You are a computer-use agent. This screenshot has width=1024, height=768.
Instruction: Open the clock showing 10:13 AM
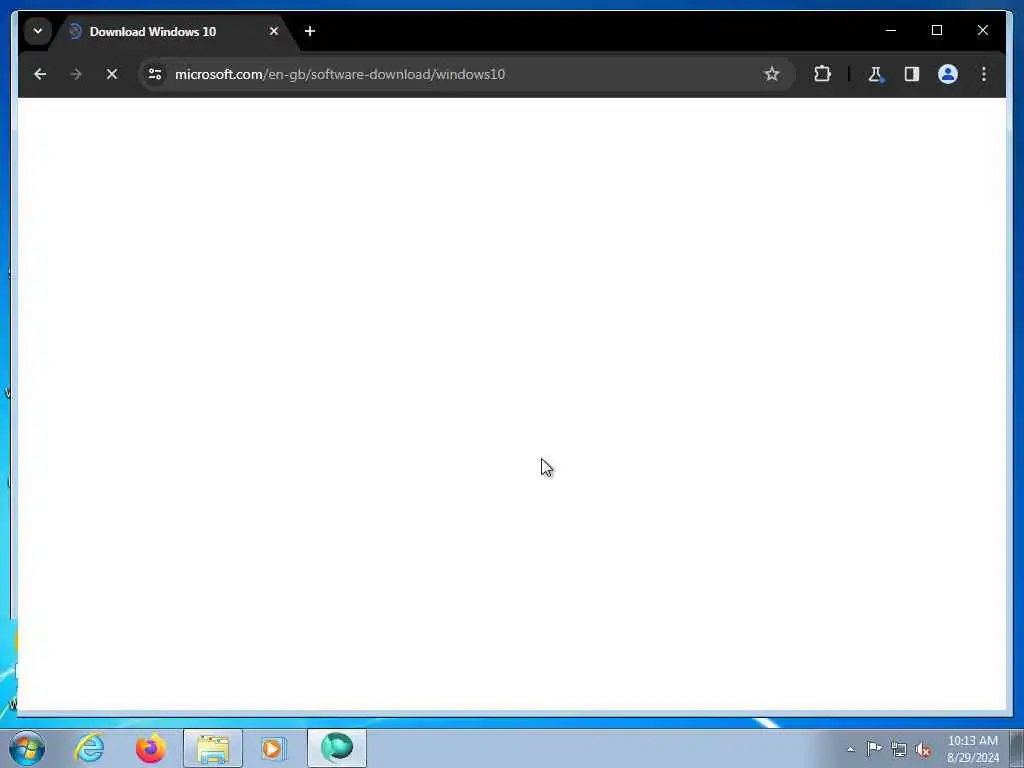click(972, 748)
